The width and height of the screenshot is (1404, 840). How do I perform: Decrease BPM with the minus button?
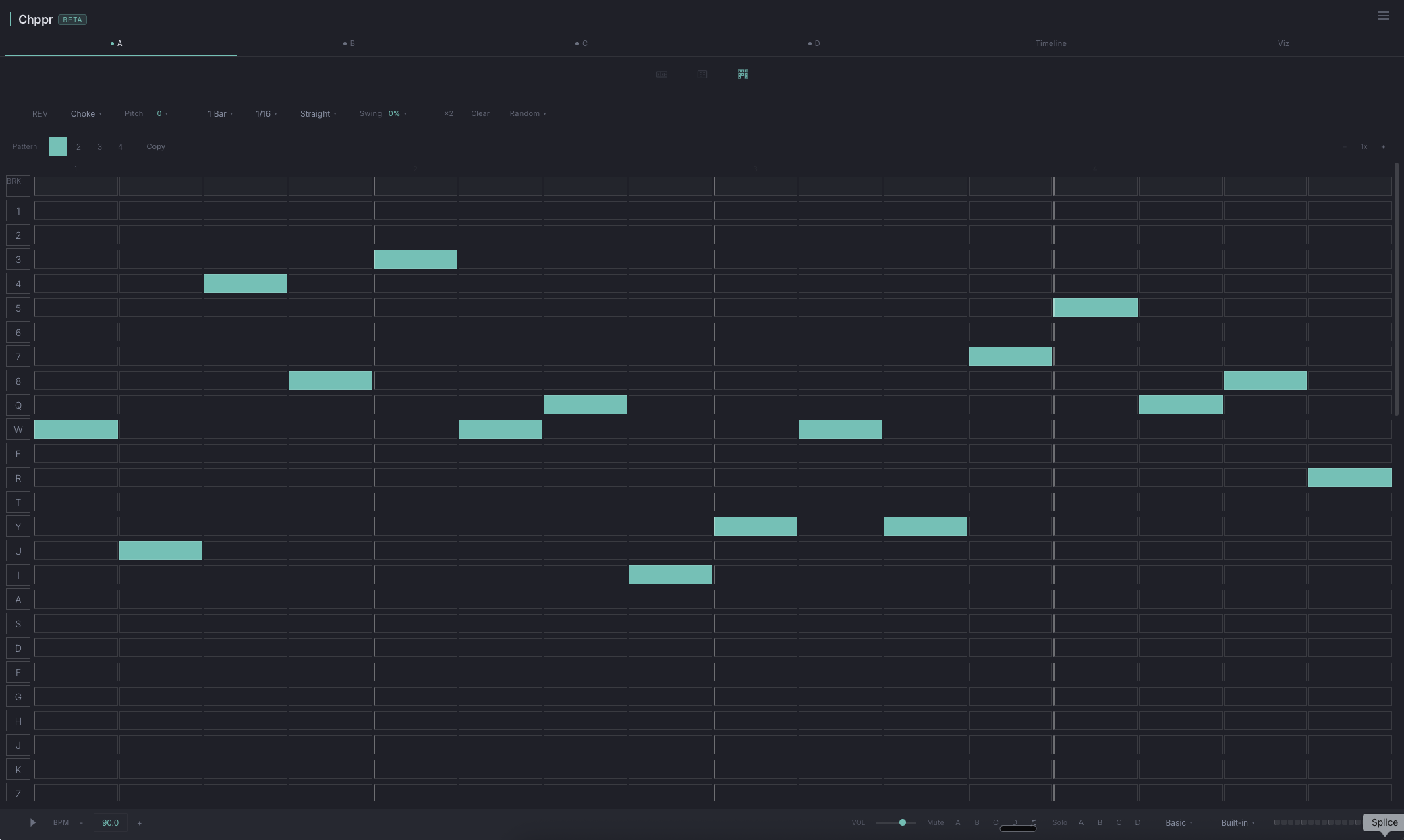point(81,822)
